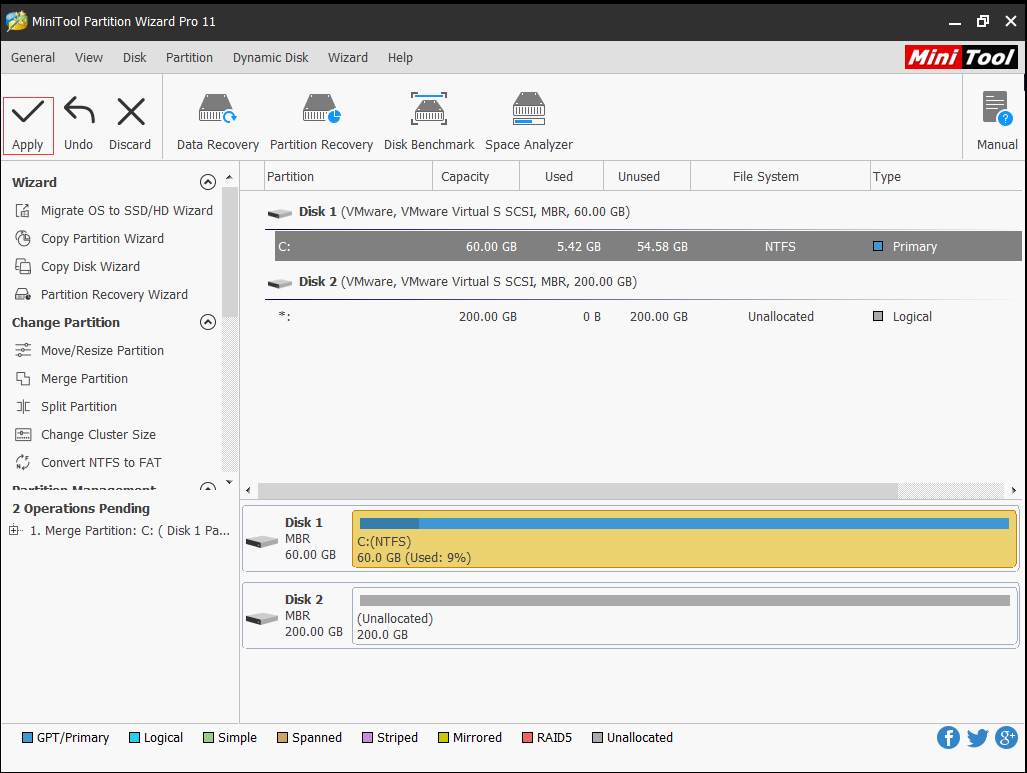Collapse the Change Partition section
1027x773 pixels.
pyautogui.click(x=208, y=322)
